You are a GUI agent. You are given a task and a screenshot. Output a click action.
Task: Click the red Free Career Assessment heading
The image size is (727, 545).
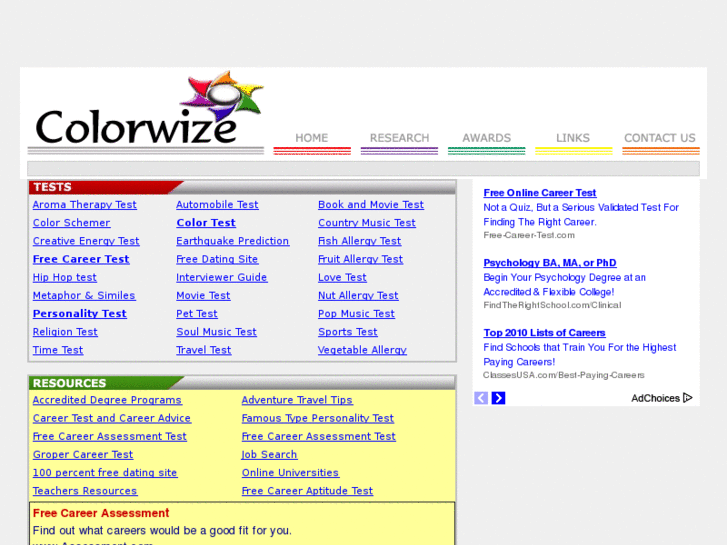click(x=101, y=513)
